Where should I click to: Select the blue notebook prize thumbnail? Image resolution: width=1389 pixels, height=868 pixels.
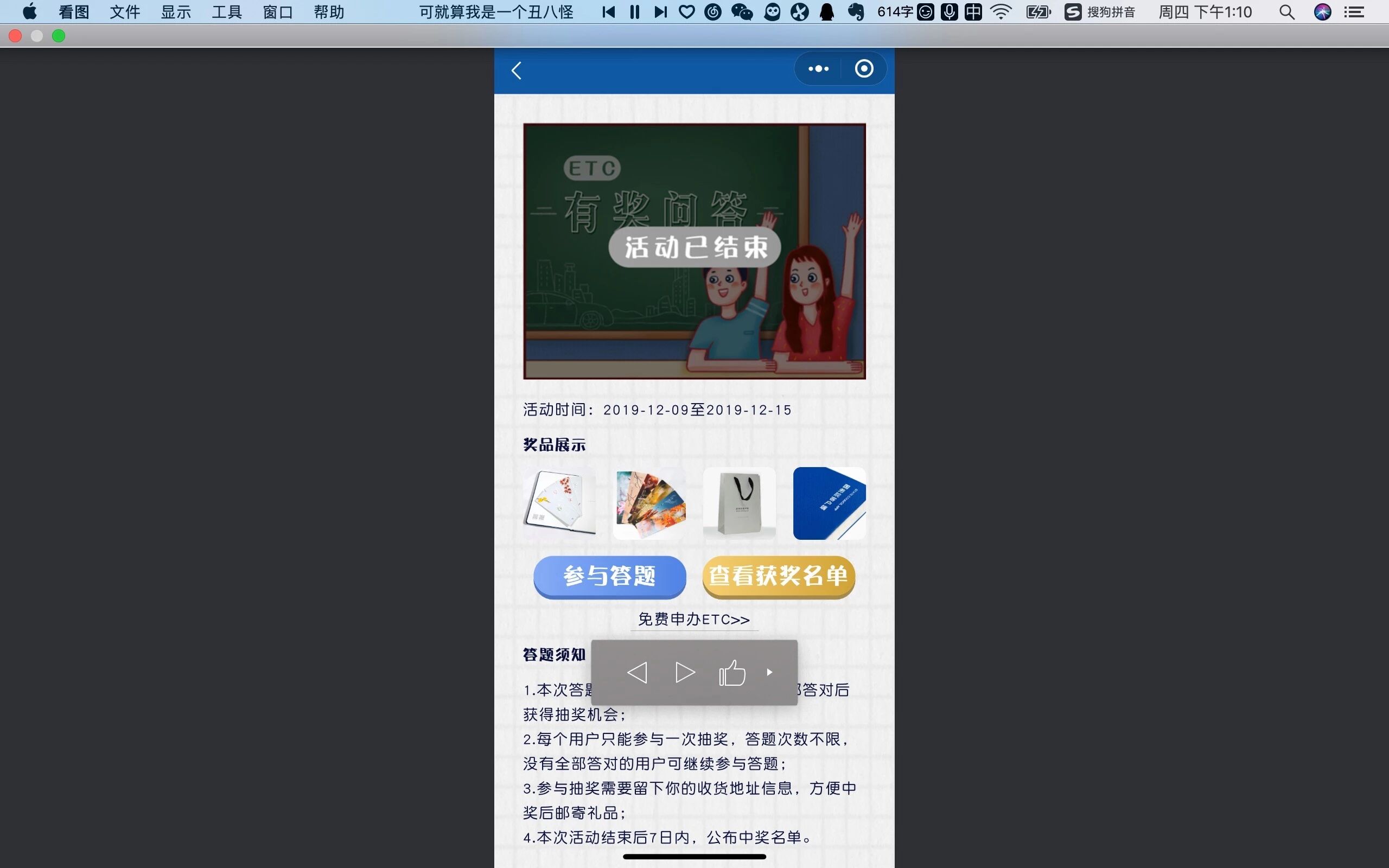(x=829, y=503)
